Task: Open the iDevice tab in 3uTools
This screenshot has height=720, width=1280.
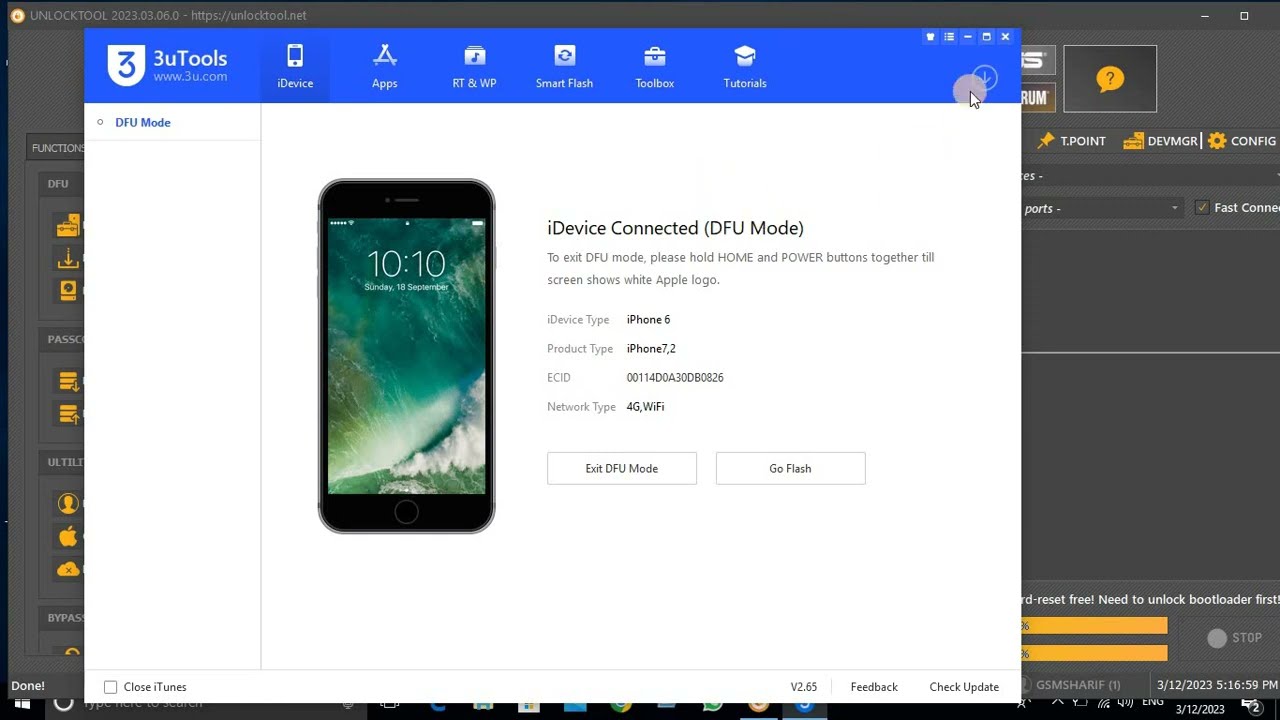Action: coord(295,67)
